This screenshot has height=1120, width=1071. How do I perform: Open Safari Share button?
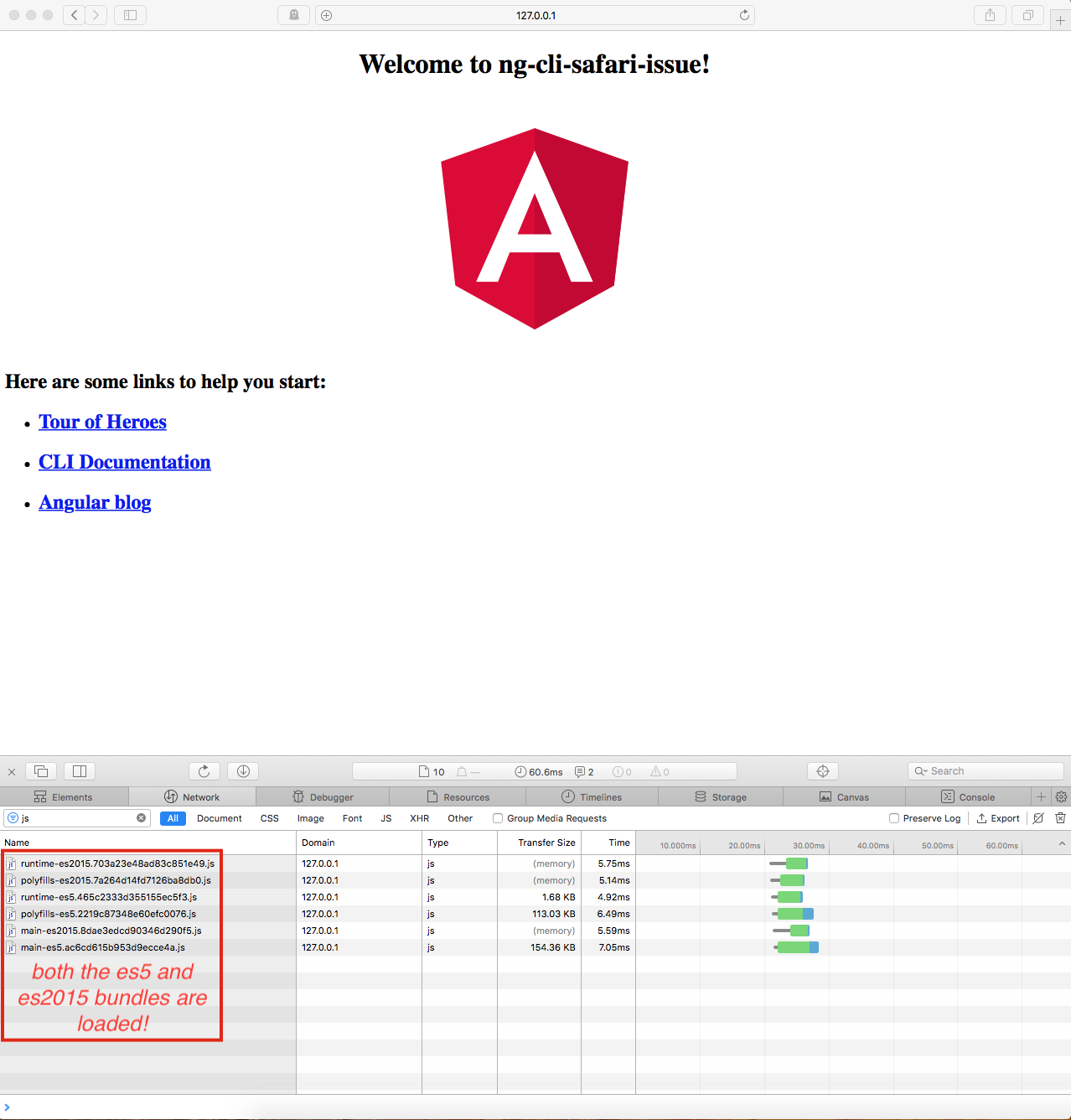(990, 15)
